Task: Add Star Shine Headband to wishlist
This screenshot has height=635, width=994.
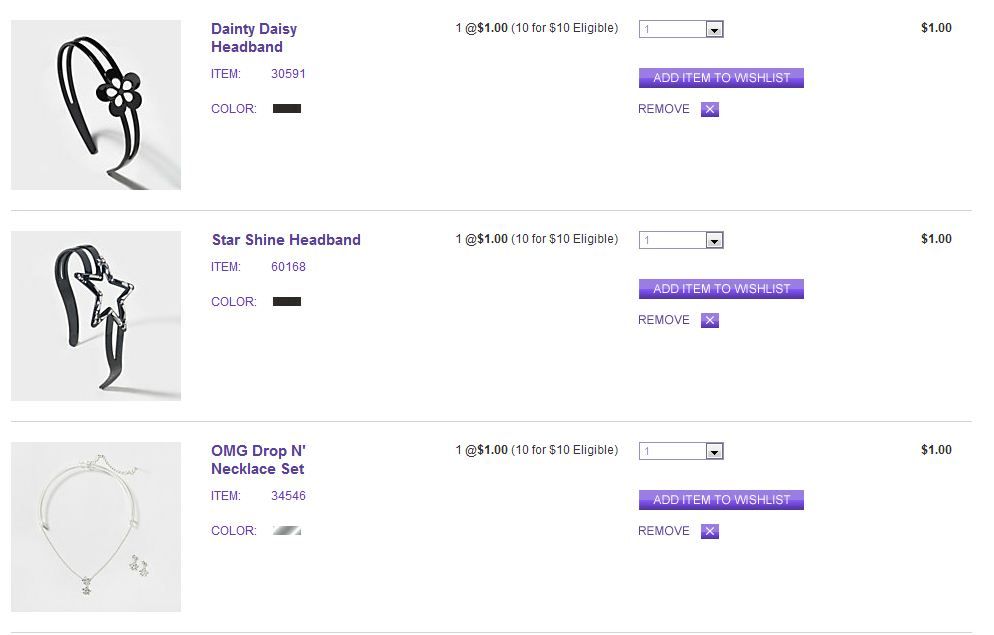Action: coord(721,289)
